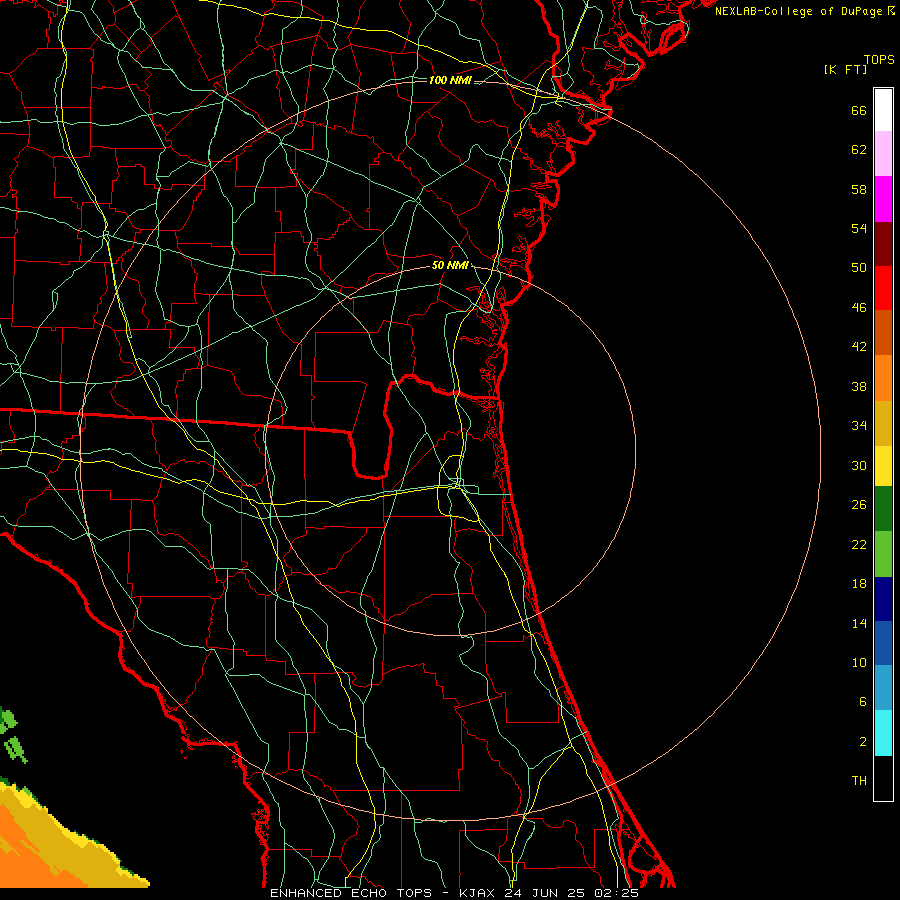
Task: Click the legend value "2"
Action: click(x=862, y=742)
